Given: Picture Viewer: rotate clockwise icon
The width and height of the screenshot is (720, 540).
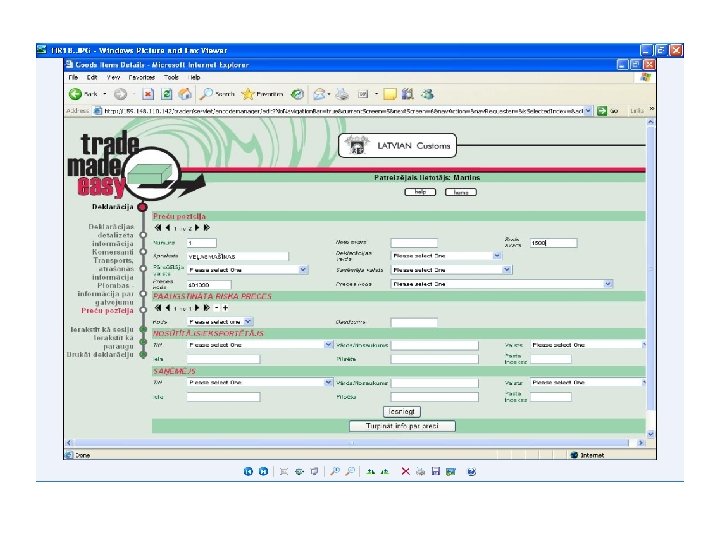Looking at the screenshot, I should (x=371, y=471).
